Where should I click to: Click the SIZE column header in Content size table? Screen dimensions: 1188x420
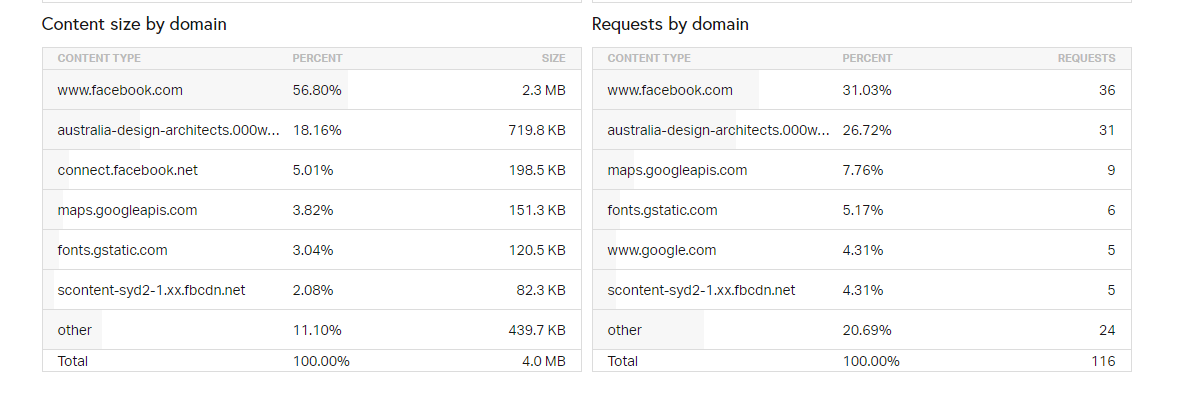(553, 58)
